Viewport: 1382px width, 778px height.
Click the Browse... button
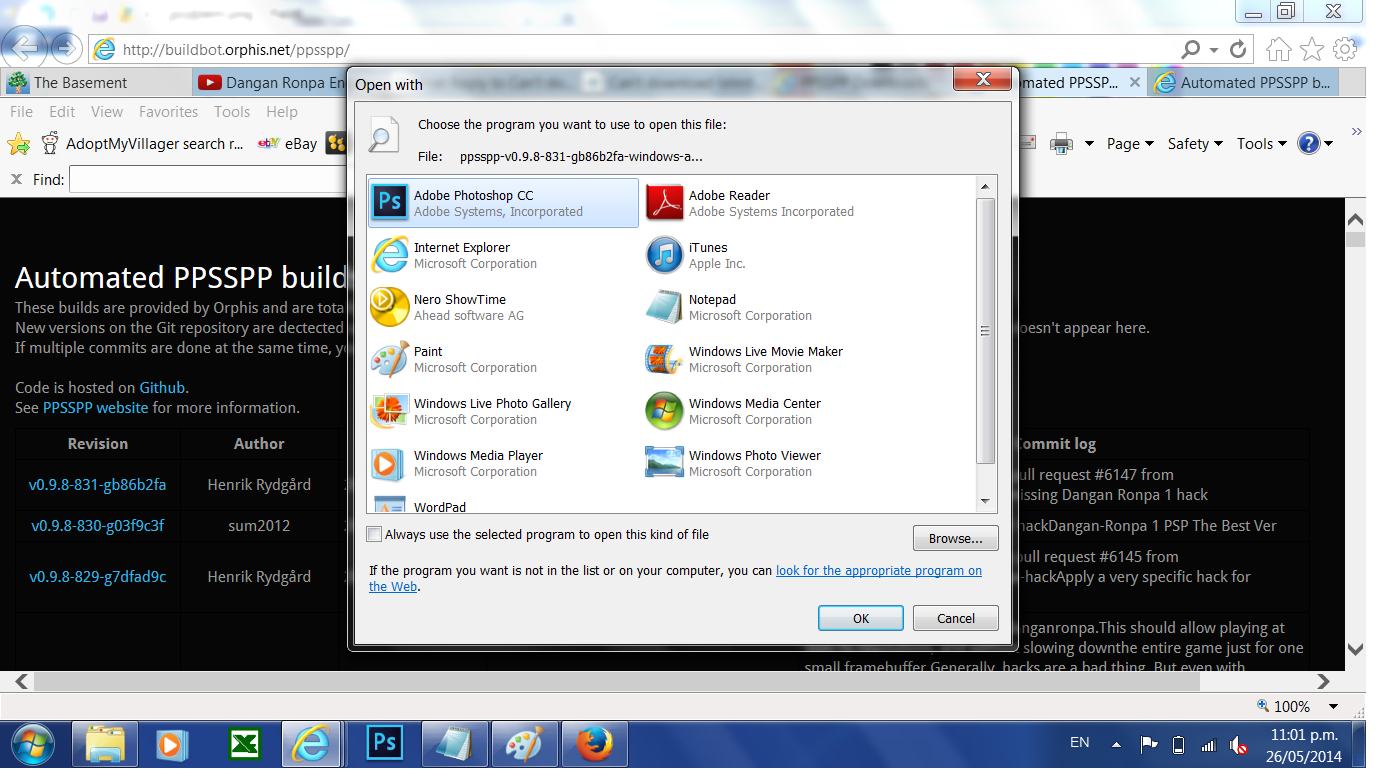955,538
